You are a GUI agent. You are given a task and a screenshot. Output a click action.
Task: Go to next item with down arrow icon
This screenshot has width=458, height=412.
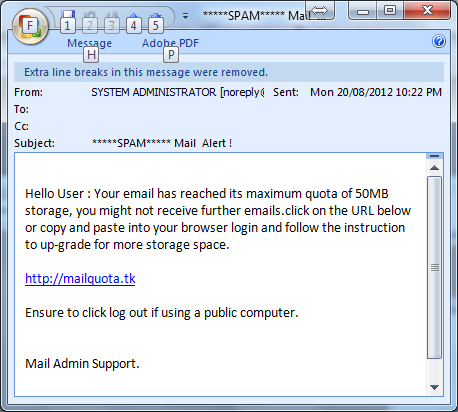click(x=156, y=15)
